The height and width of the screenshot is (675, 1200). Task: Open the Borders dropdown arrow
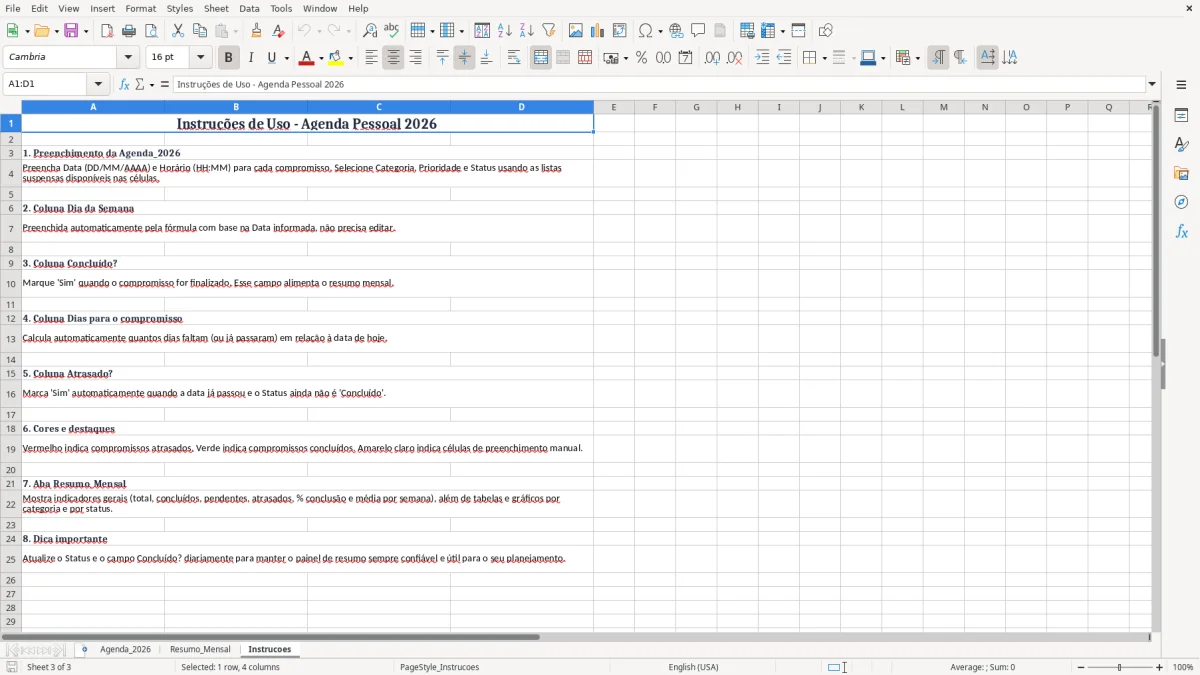coord(823,58)
